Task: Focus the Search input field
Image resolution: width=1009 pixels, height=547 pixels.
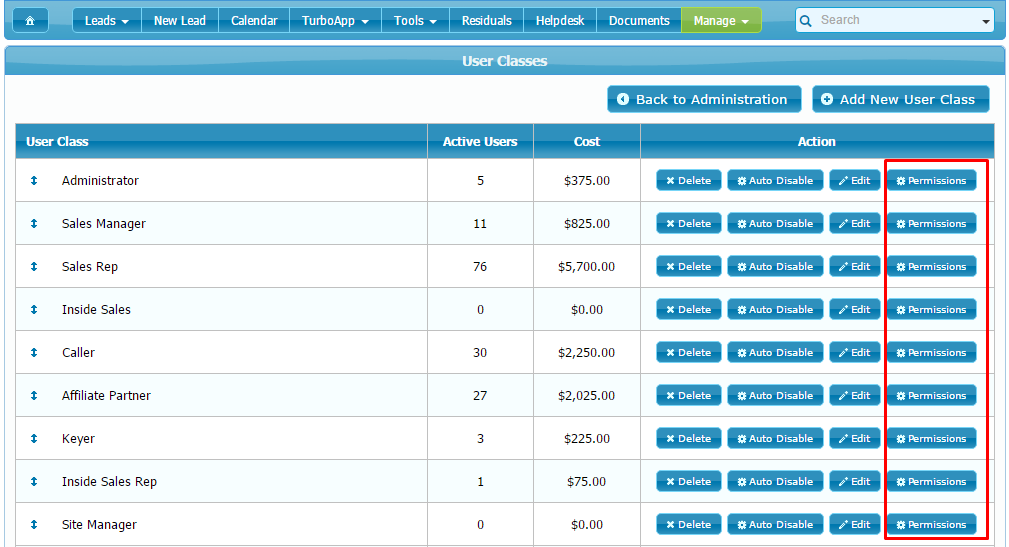Action: coord(895,20)
